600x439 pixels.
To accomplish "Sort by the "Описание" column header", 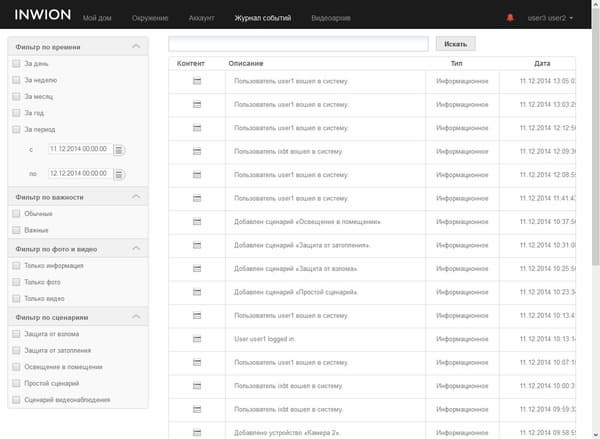I will [246, 64].
